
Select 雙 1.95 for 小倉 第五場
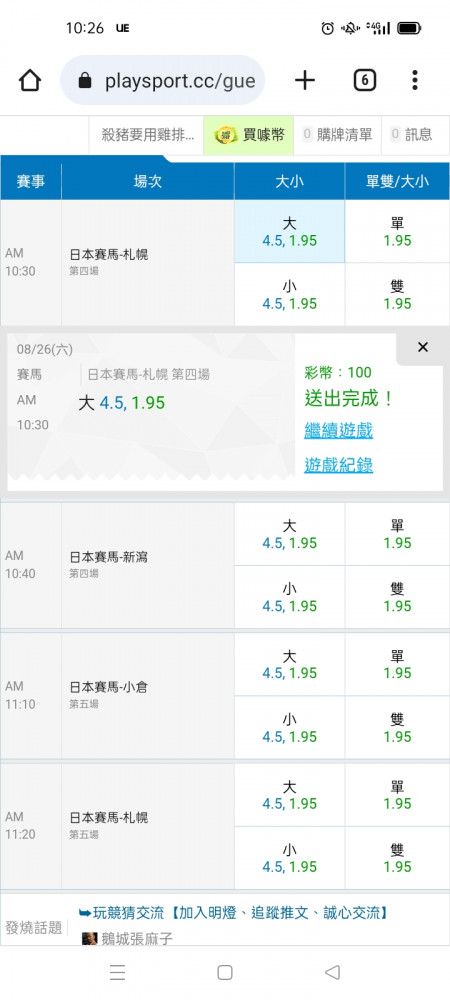(397, 728)
